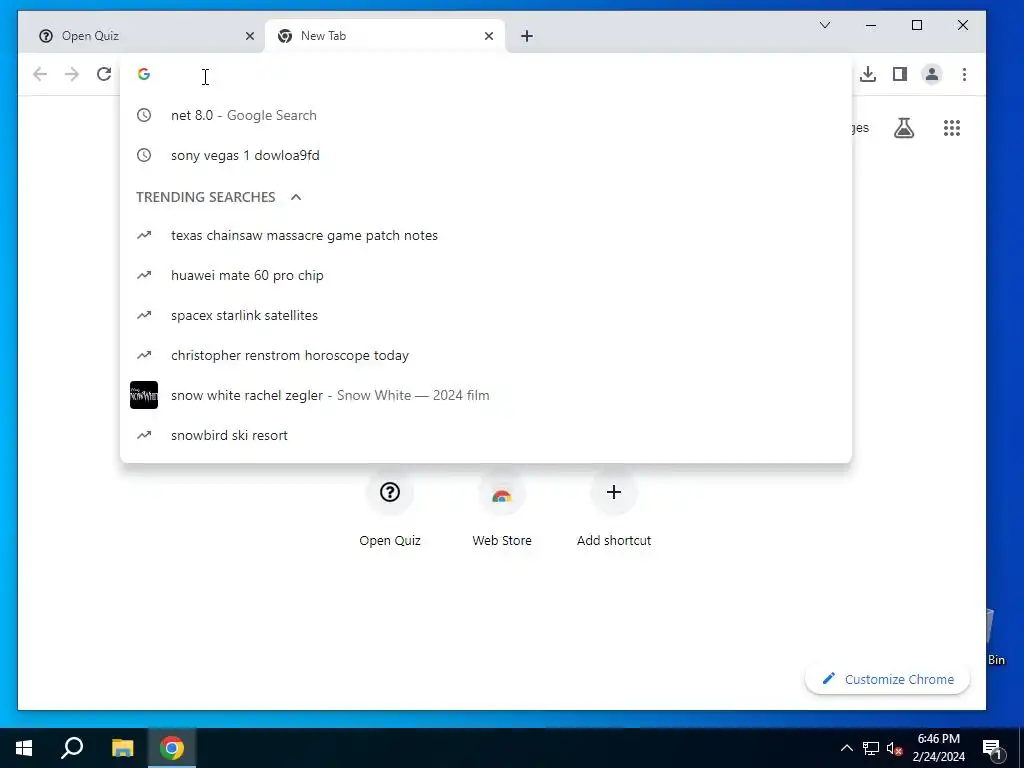Click the Customize Chrome button

(x=888, y=679)
